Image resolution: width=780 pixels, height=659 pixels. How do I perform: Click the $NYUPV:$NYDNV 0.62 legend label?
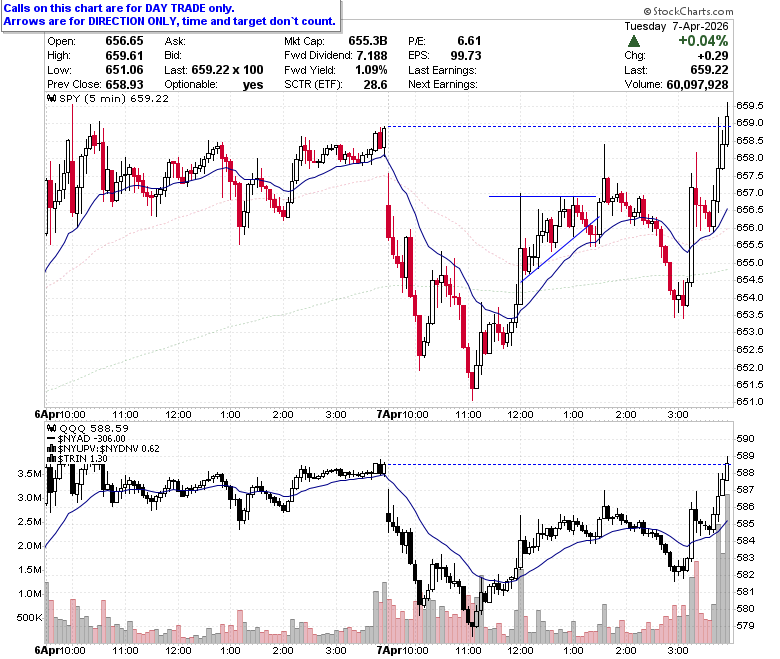coord(108,449)
